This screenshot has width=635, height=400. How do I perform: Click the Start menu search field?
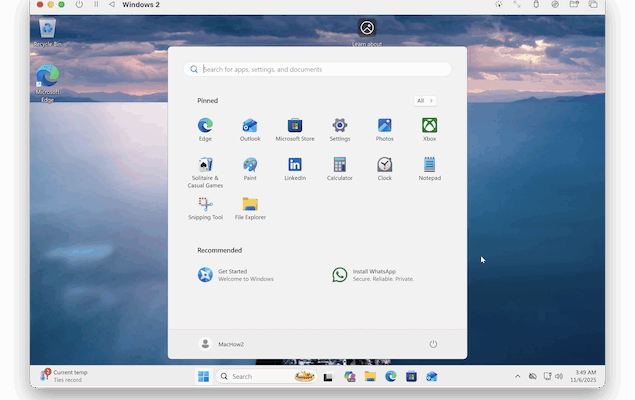(x=317, y=69)
